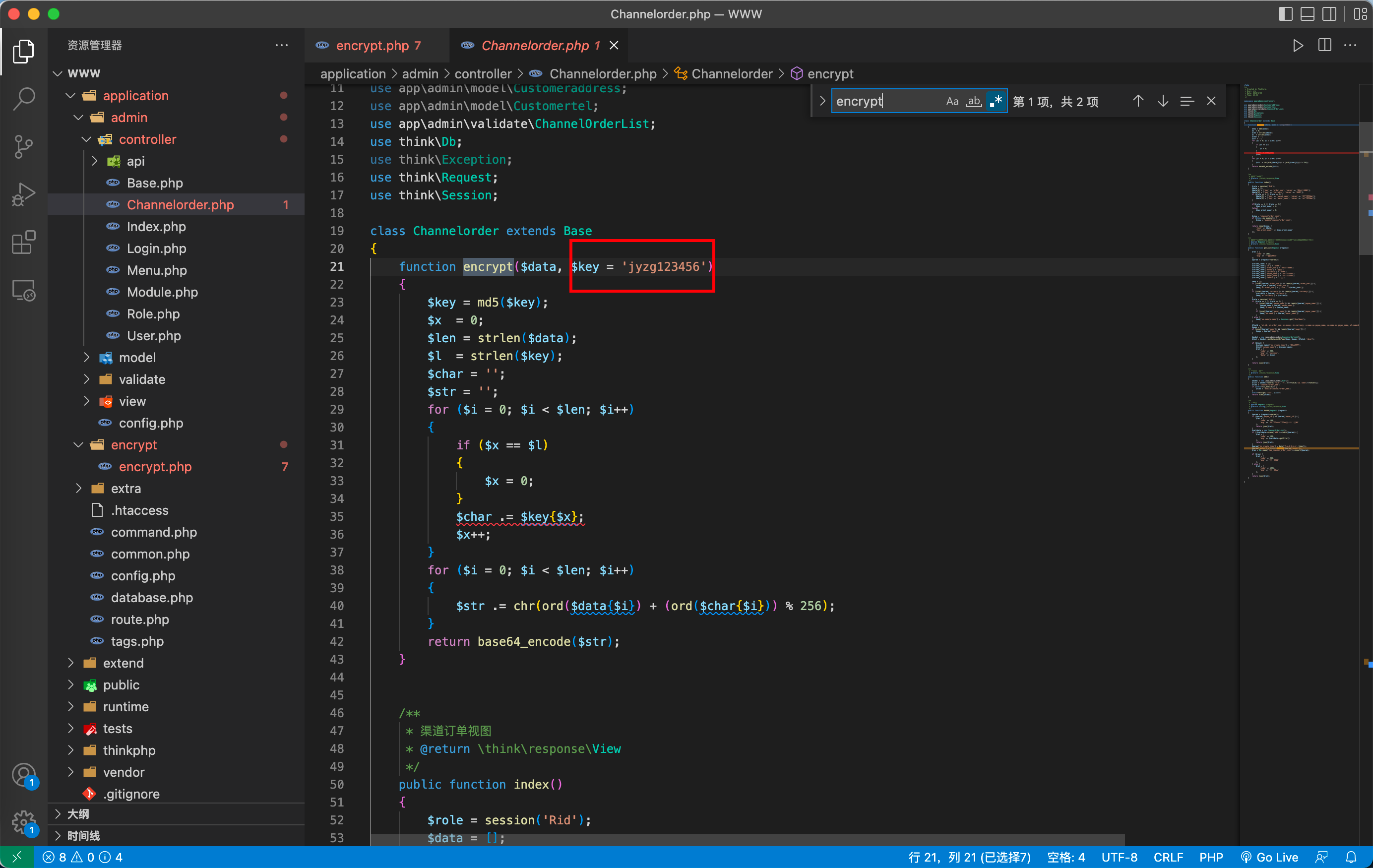
Task: Toggle bottom panel layout icon
Action: pyautogui.click(x=1308, y=14)
